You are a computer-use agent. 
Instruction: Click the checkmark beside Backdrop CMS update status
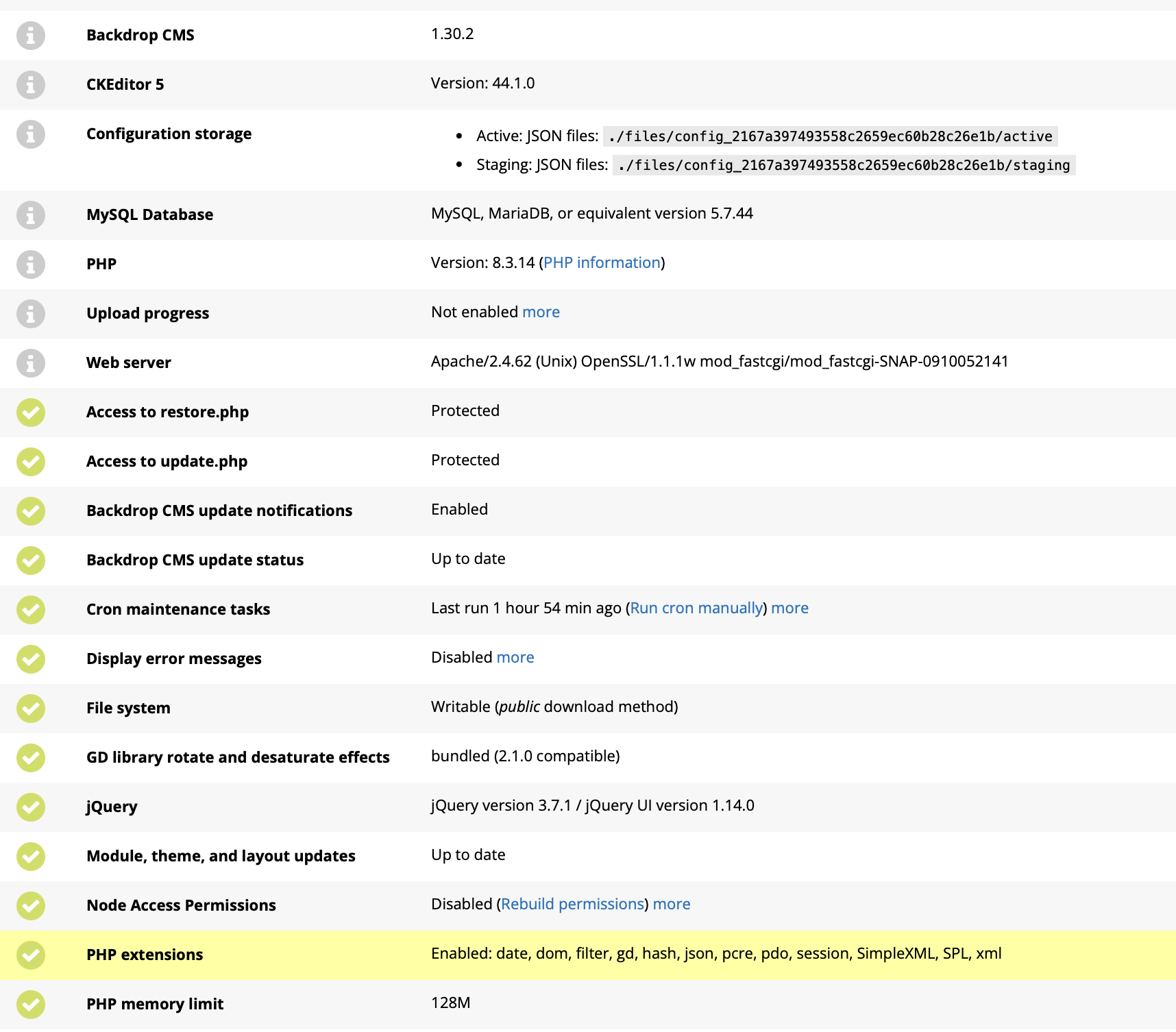point(31,561)
